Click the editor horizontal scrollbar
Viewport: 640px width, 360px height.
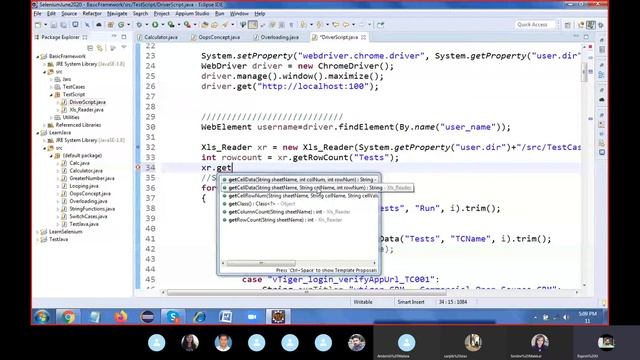[x=306, y=292]
